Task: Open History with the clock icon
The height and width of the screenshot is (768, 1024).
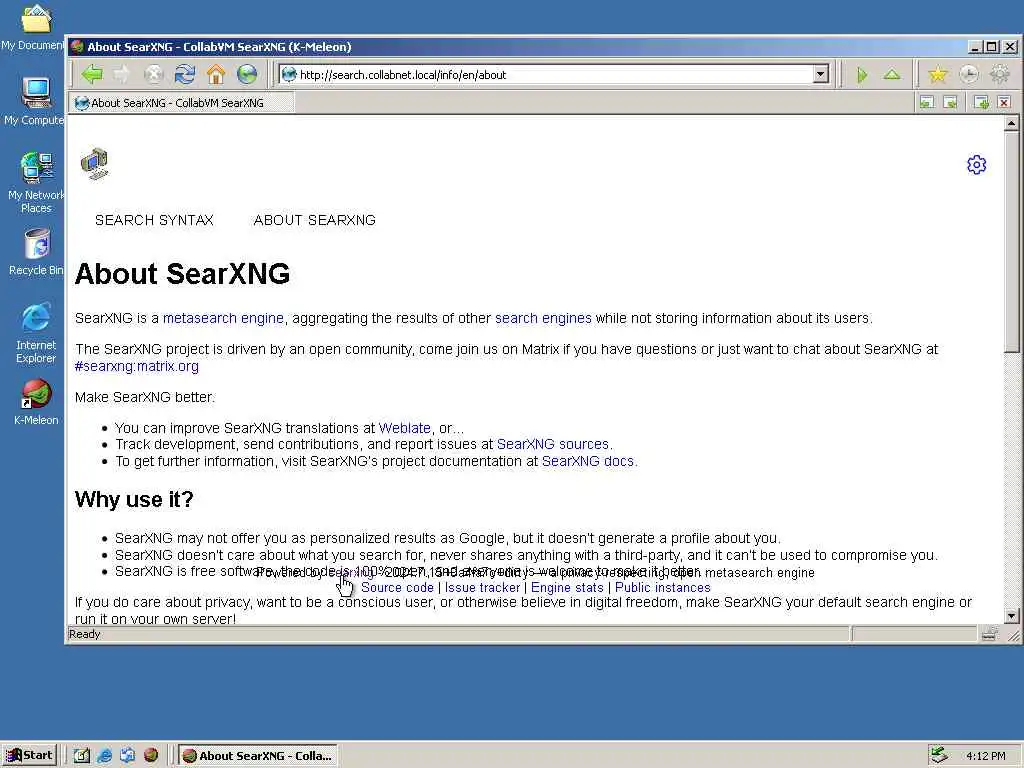Action: (968, 75)
